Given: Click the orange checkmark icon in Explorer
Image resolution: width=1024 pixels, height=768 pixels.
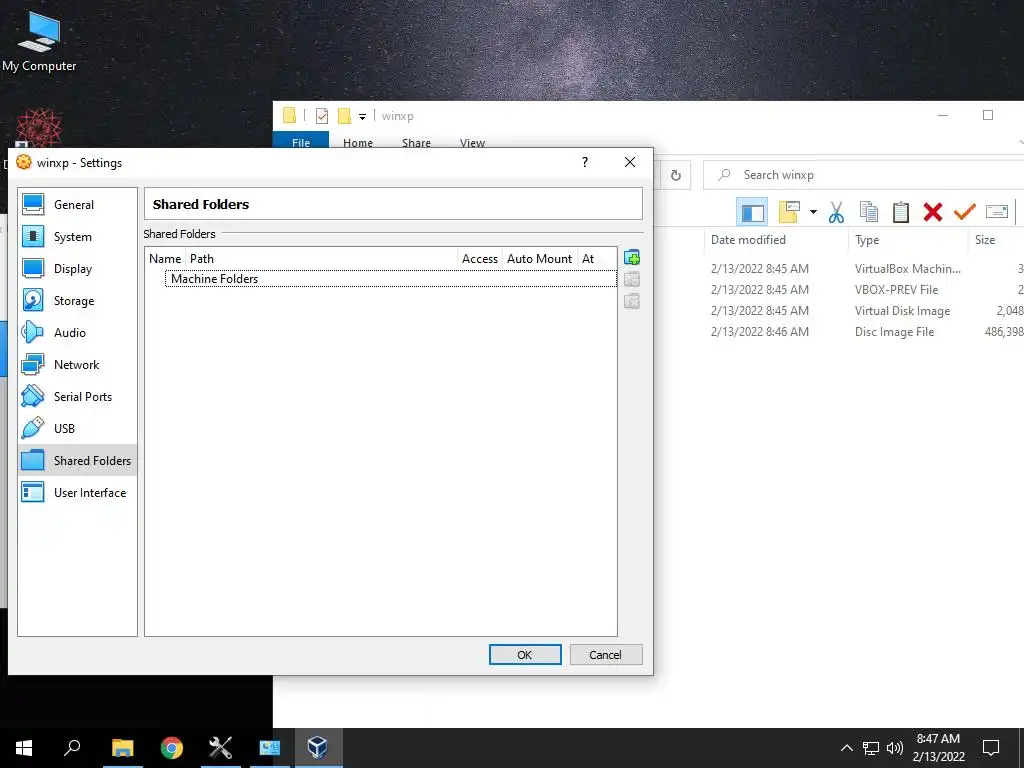Looking at the screenshot, I should click(x=964, y=212).
